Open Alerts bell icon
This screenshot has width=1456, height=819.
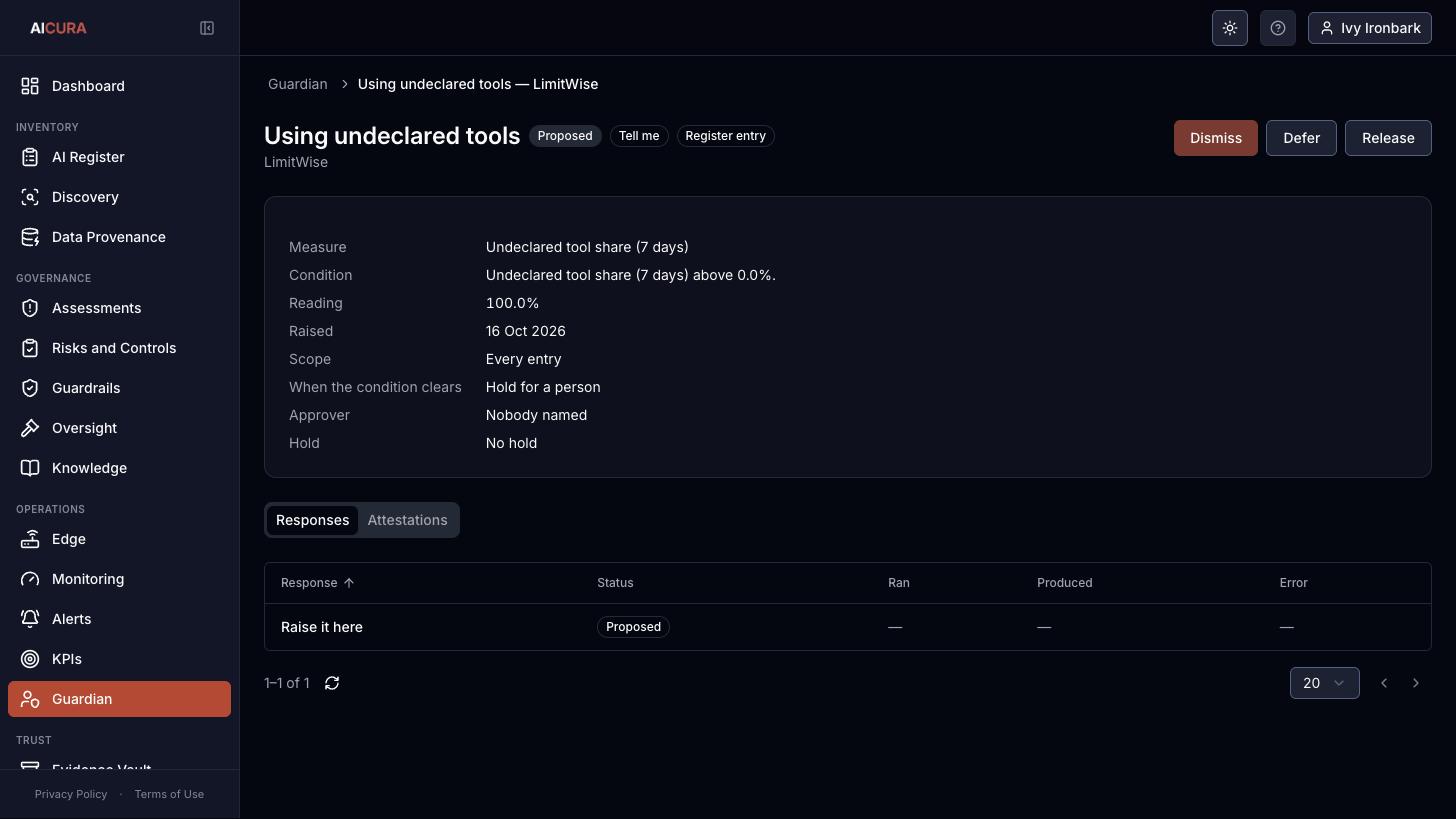click(30, 619)
